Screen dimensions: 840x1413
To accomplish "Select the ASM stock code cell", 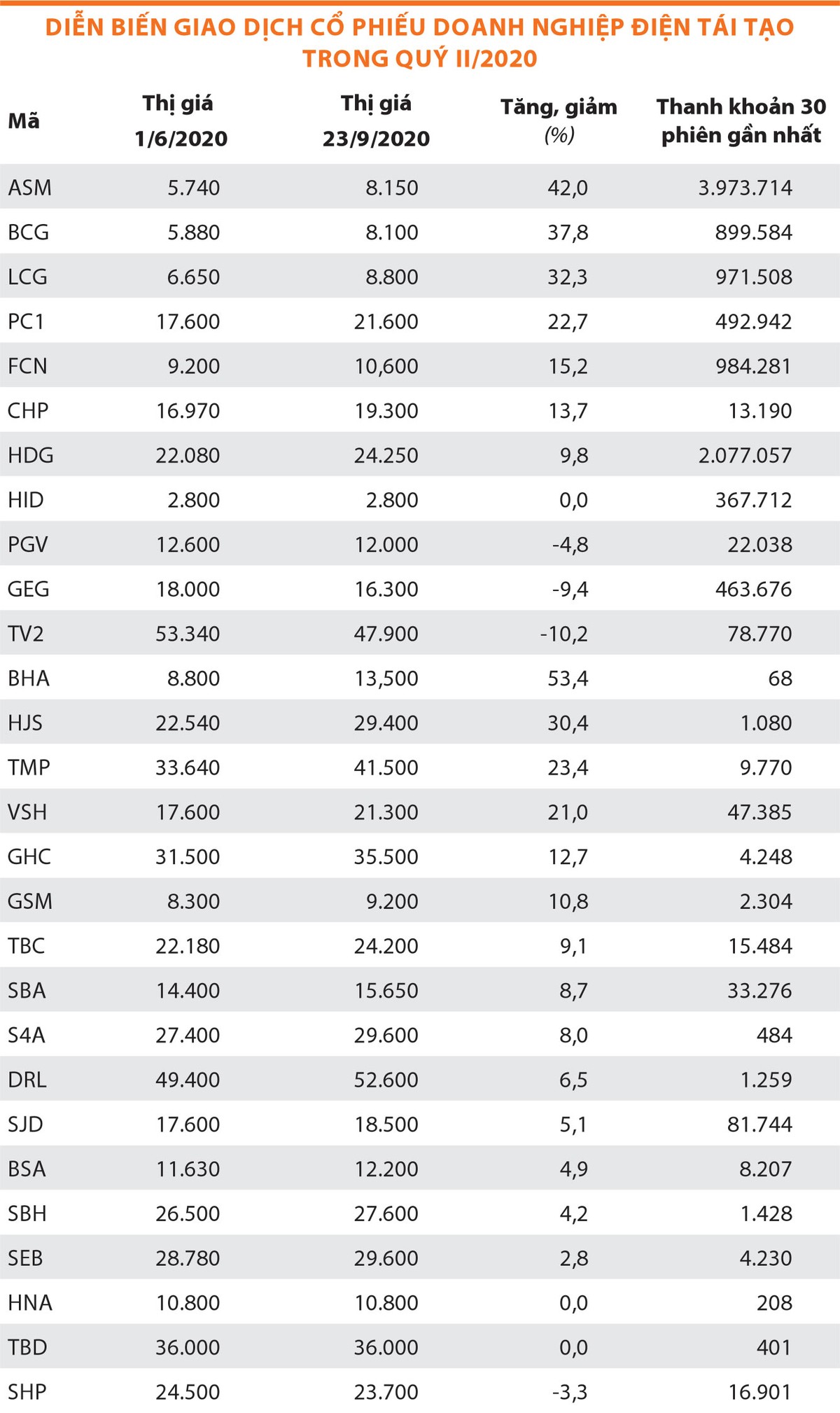I will (30, 188).
